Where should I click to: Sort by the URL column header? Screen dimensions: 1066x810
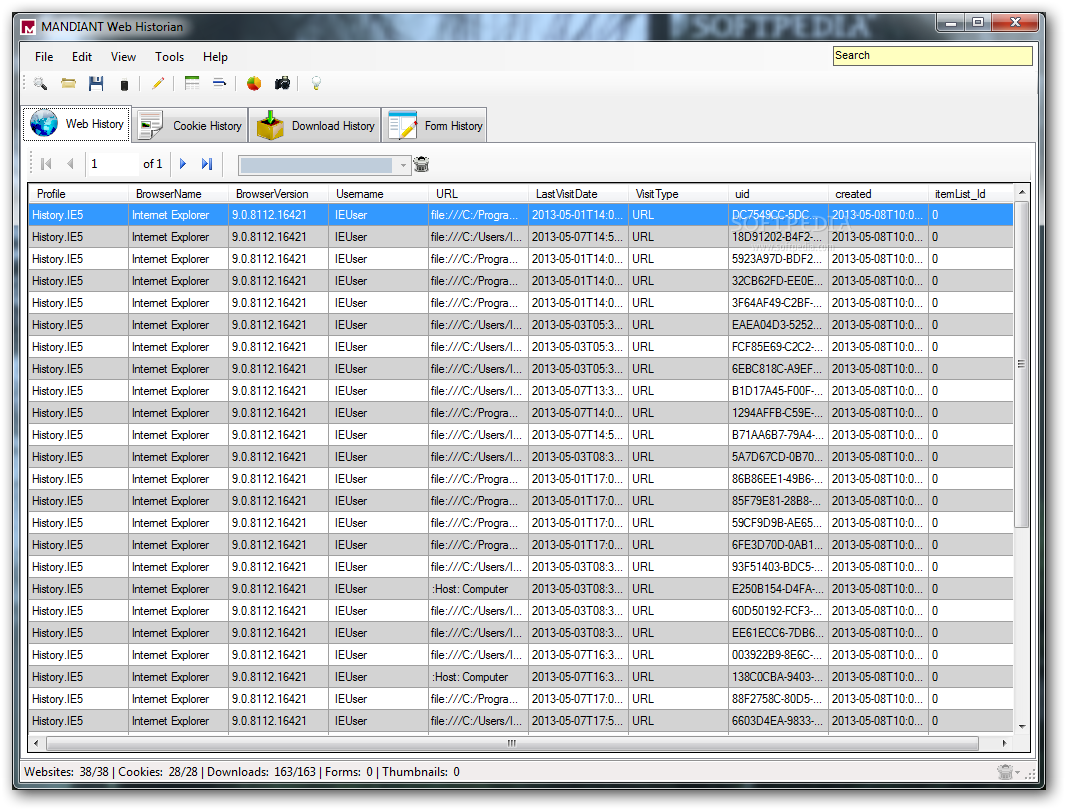(x=478, y=194)
